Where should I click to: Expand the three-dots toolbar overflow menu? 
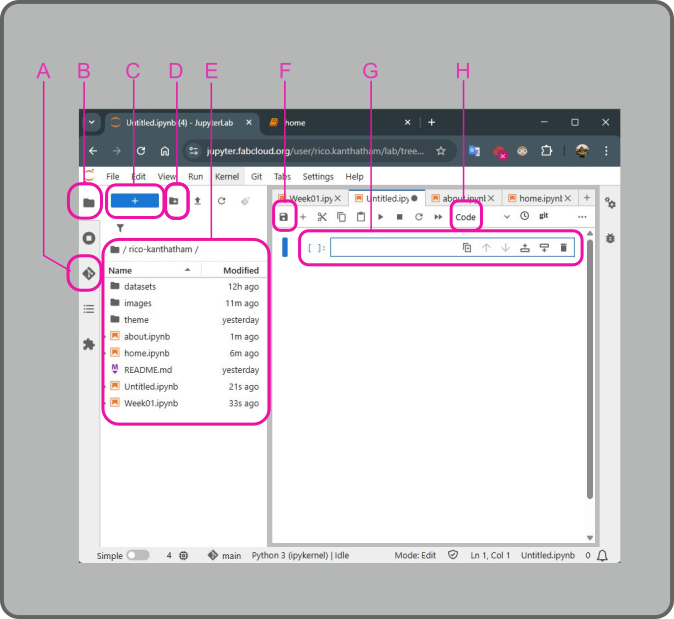[x=582, y=217]
